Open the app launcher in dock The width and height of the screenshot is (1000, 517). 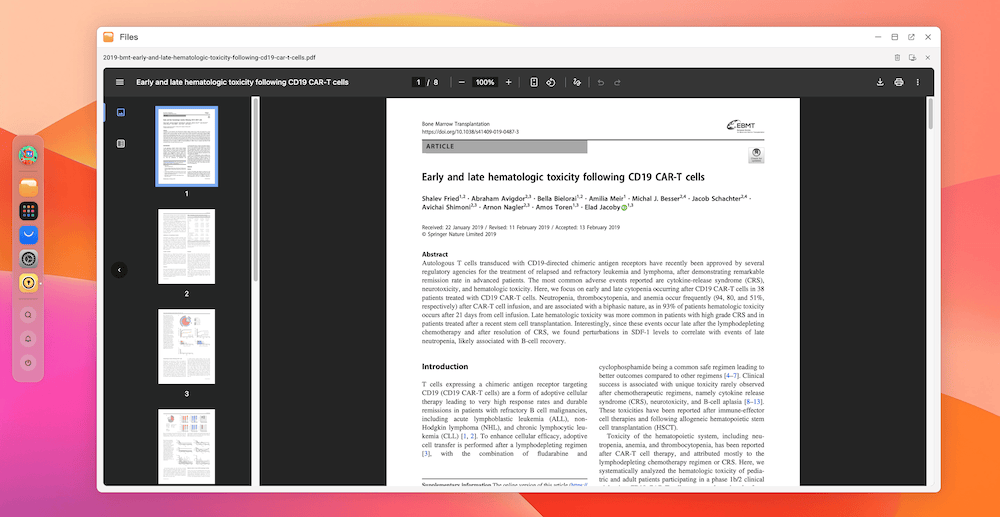28,211
